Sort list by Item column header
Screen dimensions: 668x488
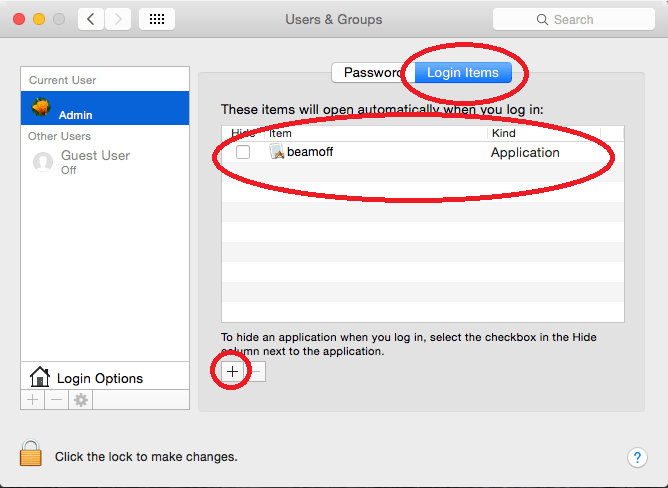[375, 133]
